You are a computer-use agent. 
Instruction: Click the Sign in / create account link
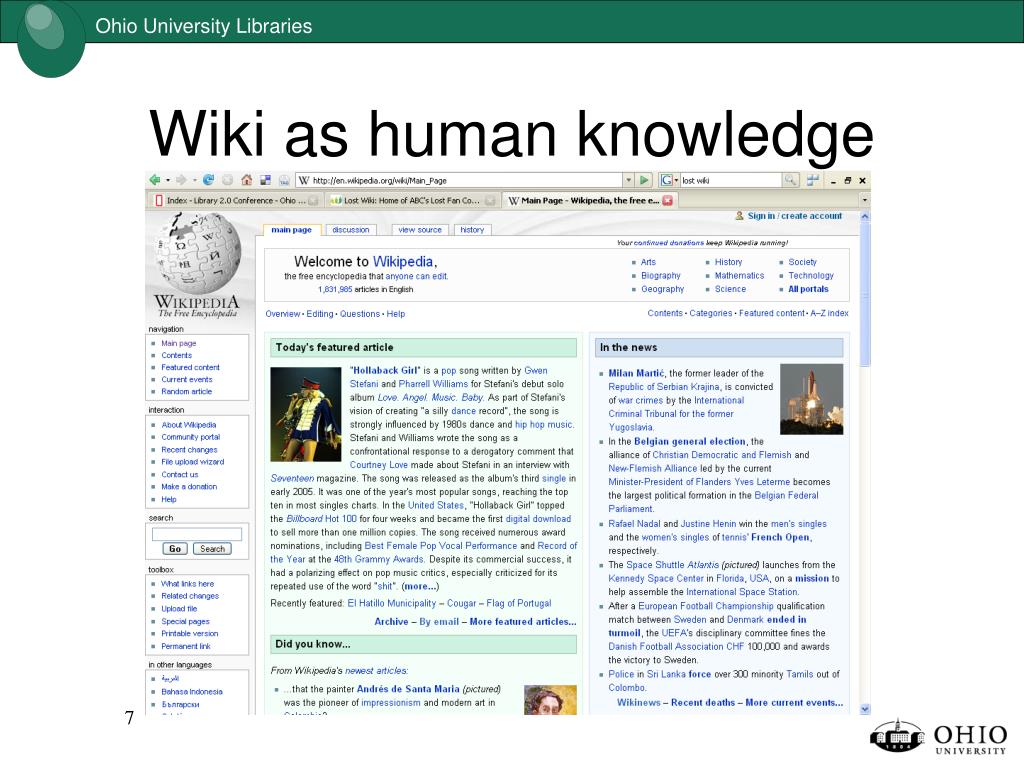point(795,216)
